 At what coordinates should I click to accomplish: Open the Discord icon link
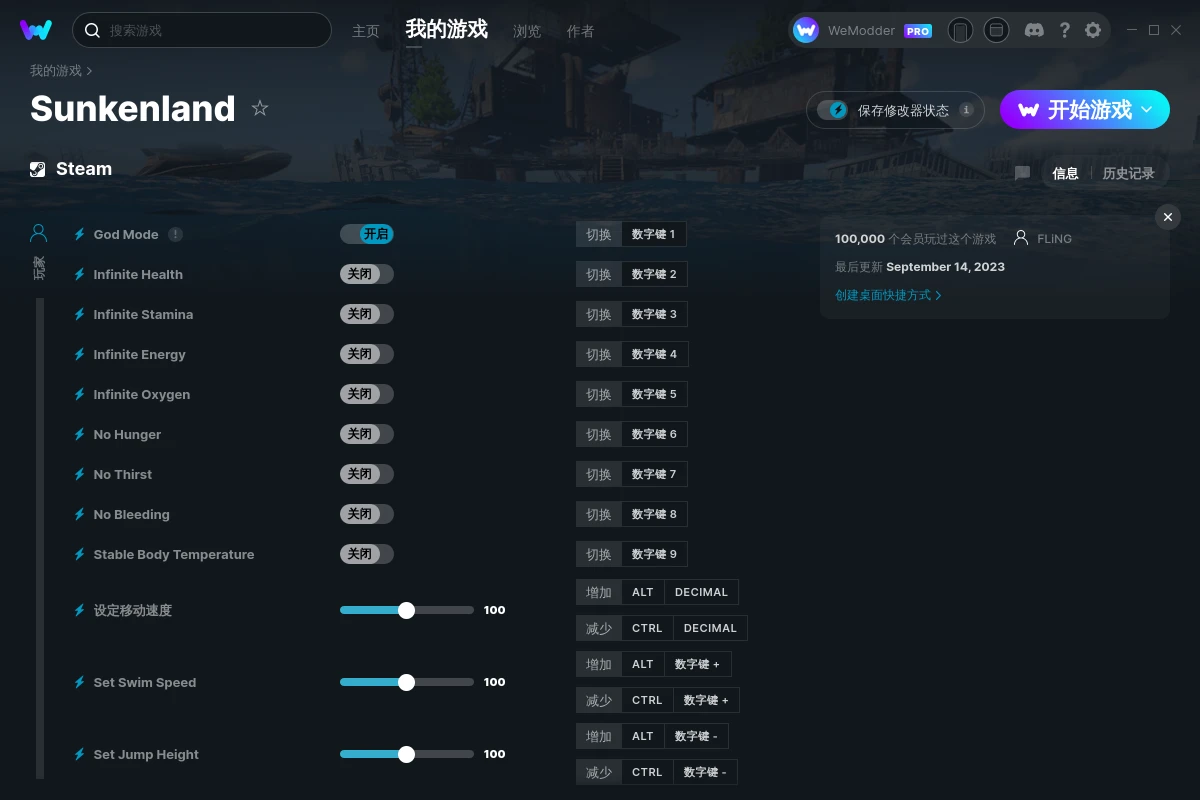click(x=1035, y=30)
